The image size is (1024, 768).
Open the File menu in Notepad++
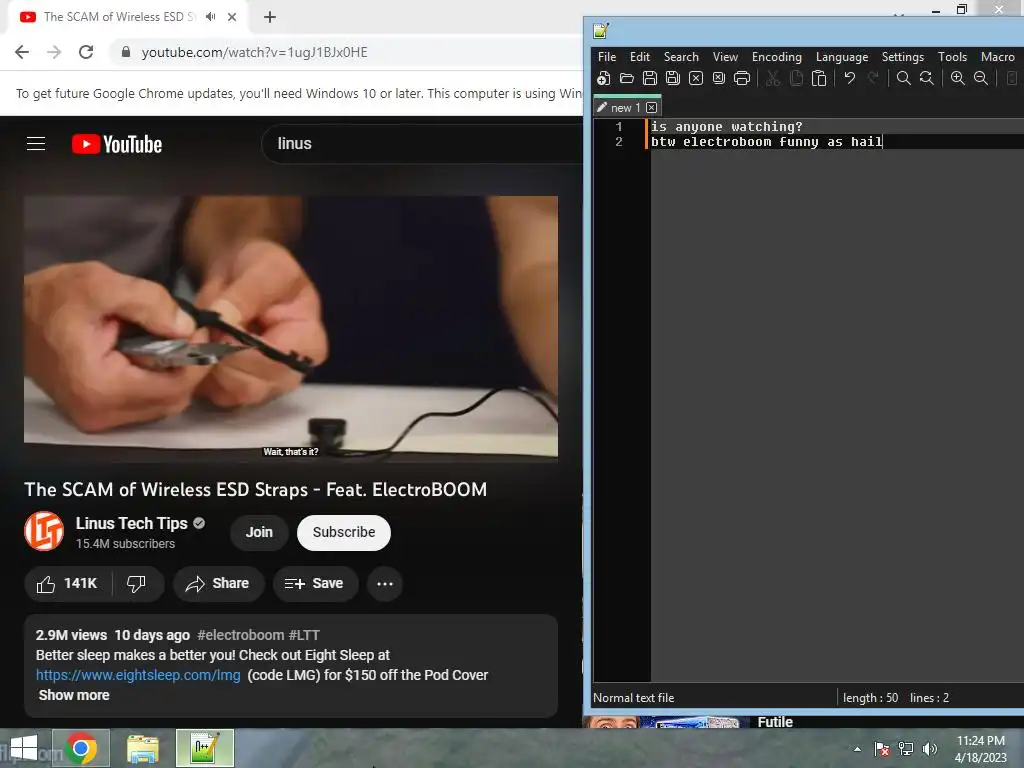607,57
